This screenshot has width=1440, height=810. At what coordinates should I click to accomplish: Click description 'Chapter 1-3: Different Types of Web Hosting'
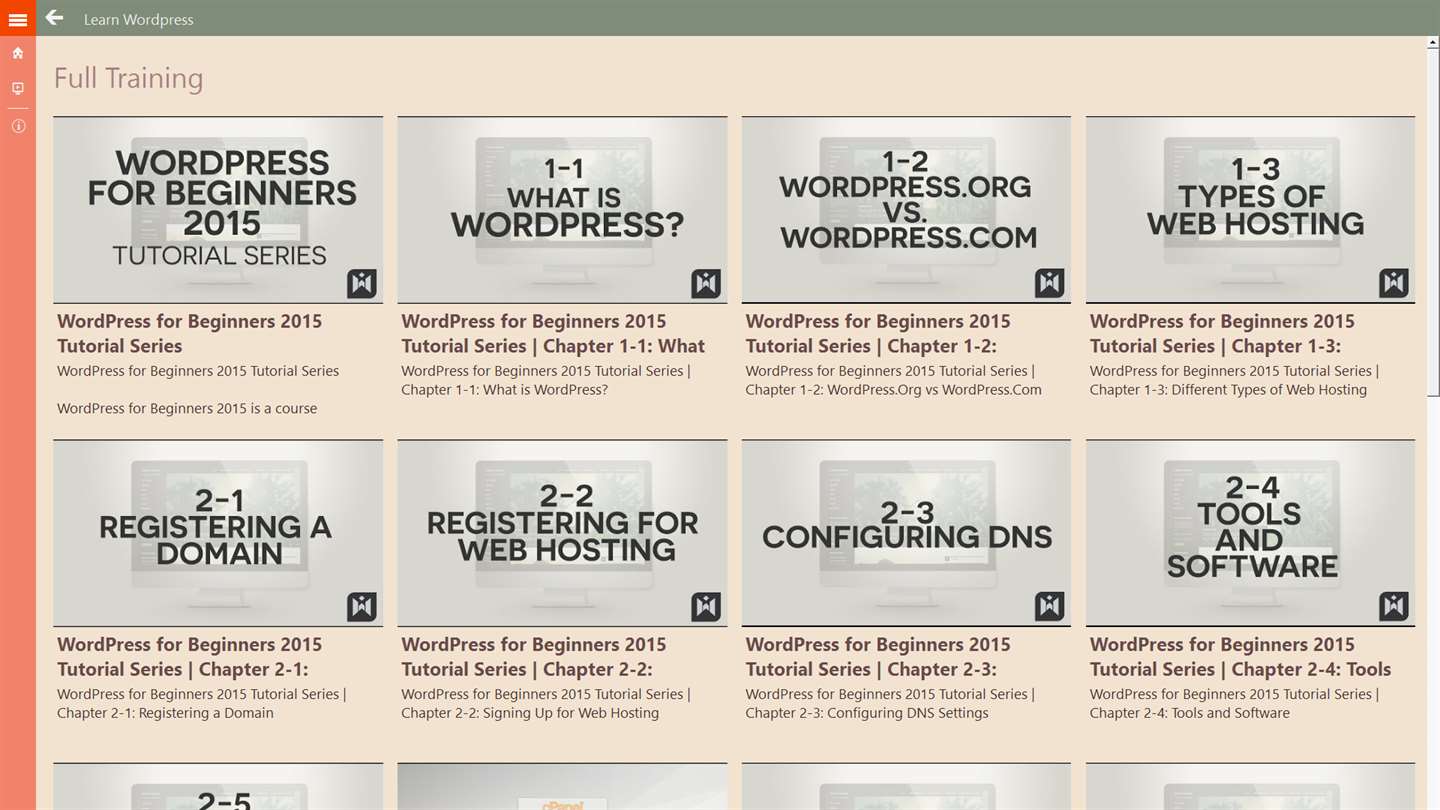click(x=1228, y=390)
